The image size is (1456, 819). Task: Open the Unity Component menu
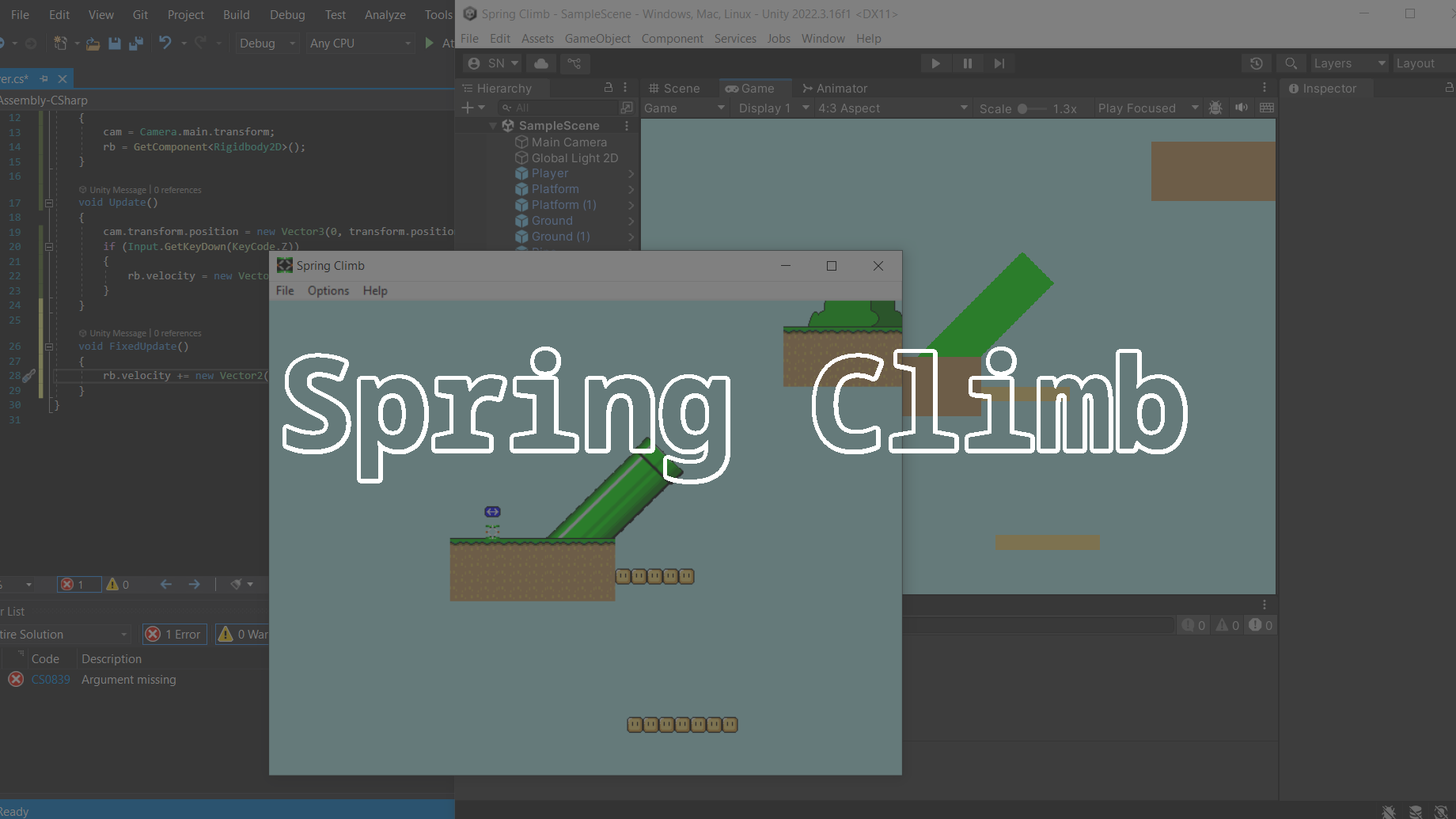[672, 39]
